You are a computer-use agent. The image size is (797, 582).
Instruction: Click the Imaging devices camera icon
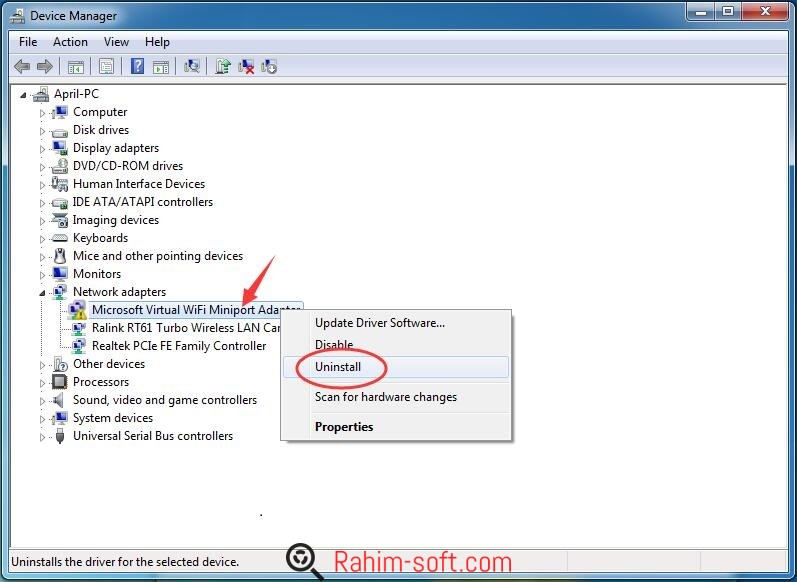click(59, 220)
